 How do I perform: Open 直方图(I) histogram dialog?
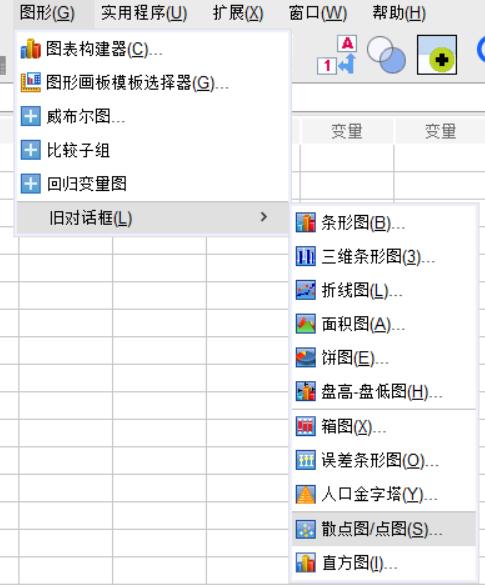[x=384, y=563]
